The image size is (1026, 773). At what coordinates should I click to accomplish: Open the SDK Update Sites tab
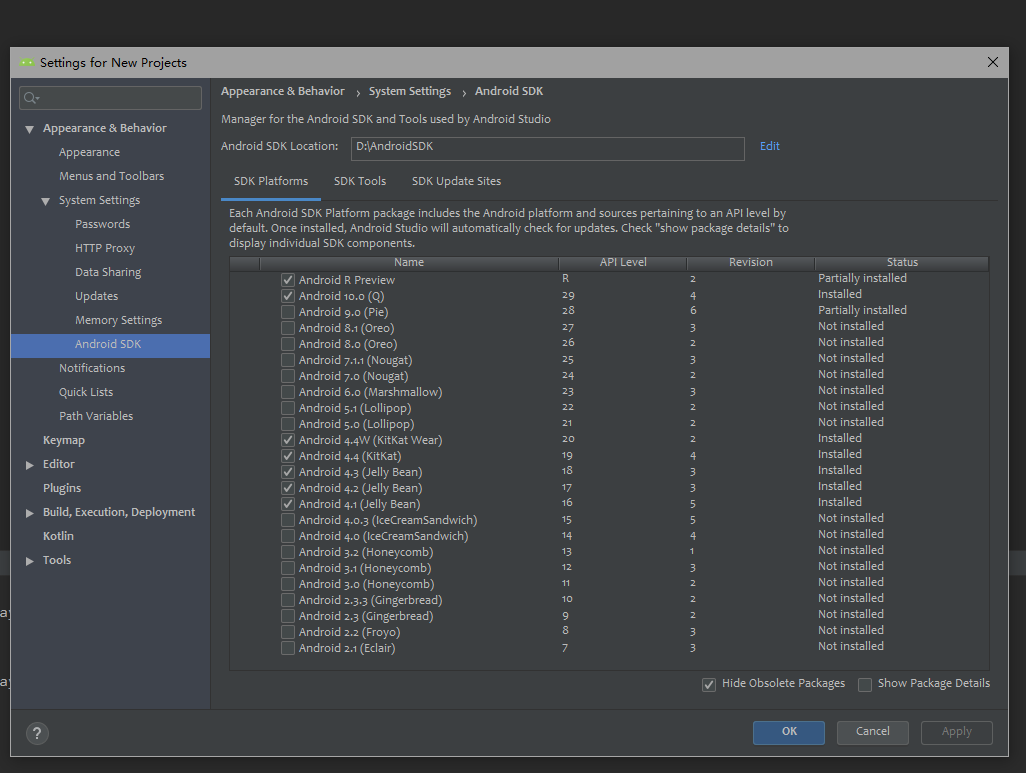coord(456,181)
